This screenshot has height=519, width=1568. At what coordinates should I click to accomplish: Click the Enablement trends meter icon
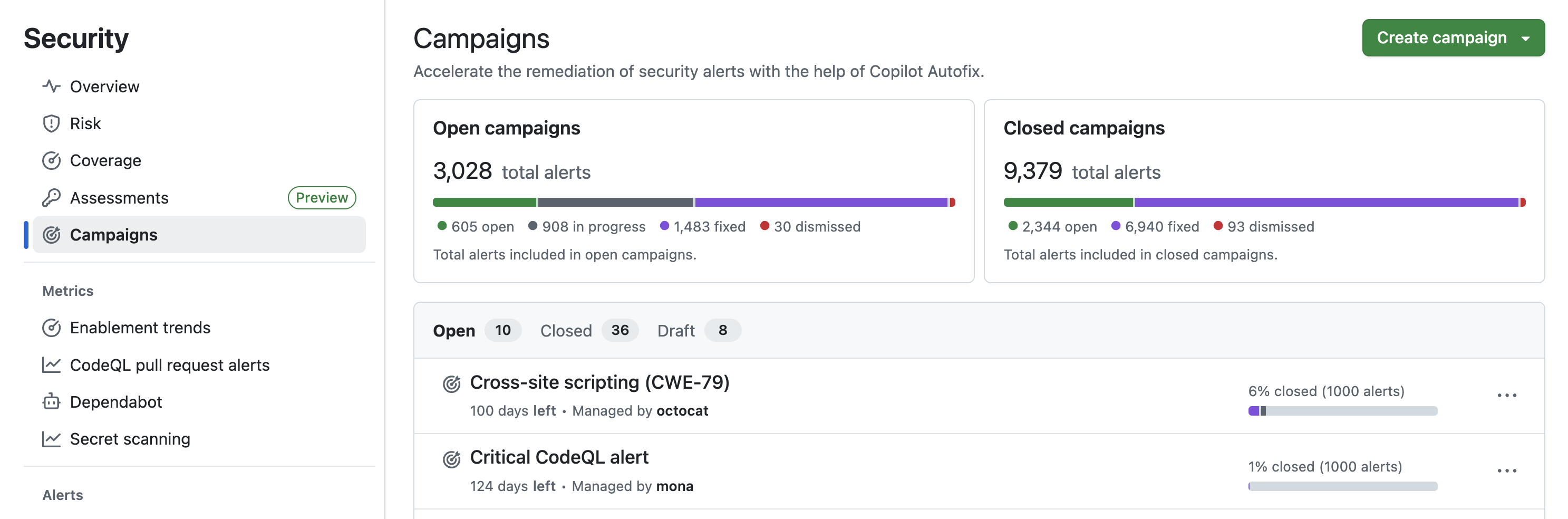coord(51,328)
